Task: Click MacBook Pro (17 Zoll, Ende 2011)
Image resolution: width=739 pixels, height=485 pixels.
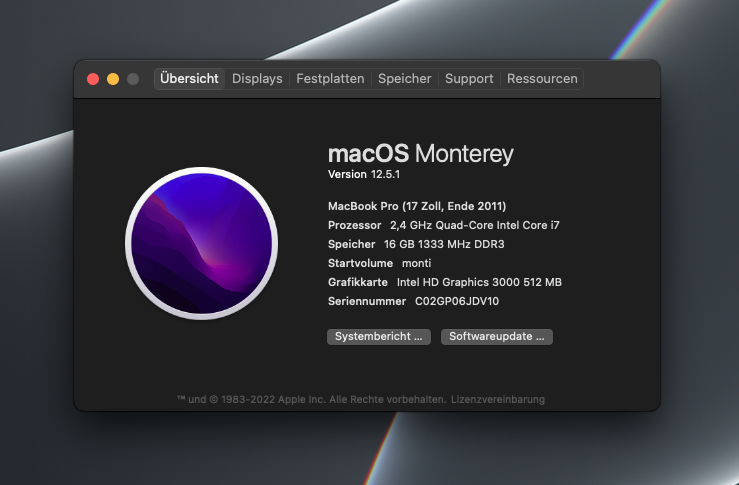Action: (x=417, y=206)
